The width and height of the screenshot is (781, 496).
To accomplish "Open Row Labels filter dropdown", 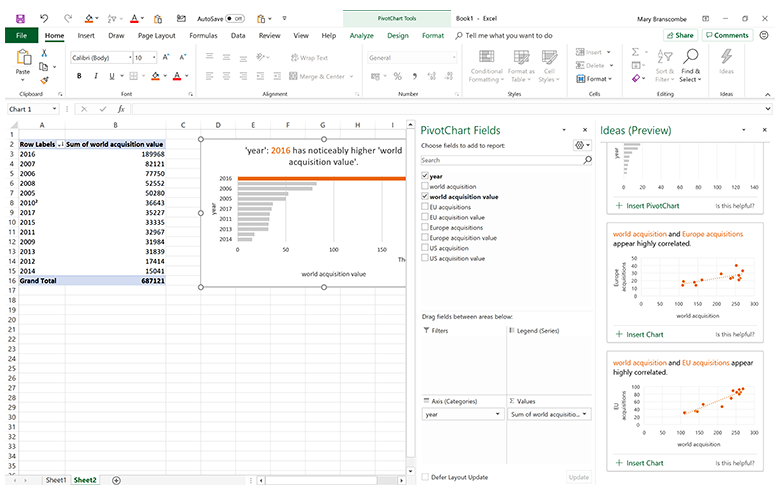I will point(61,144).
